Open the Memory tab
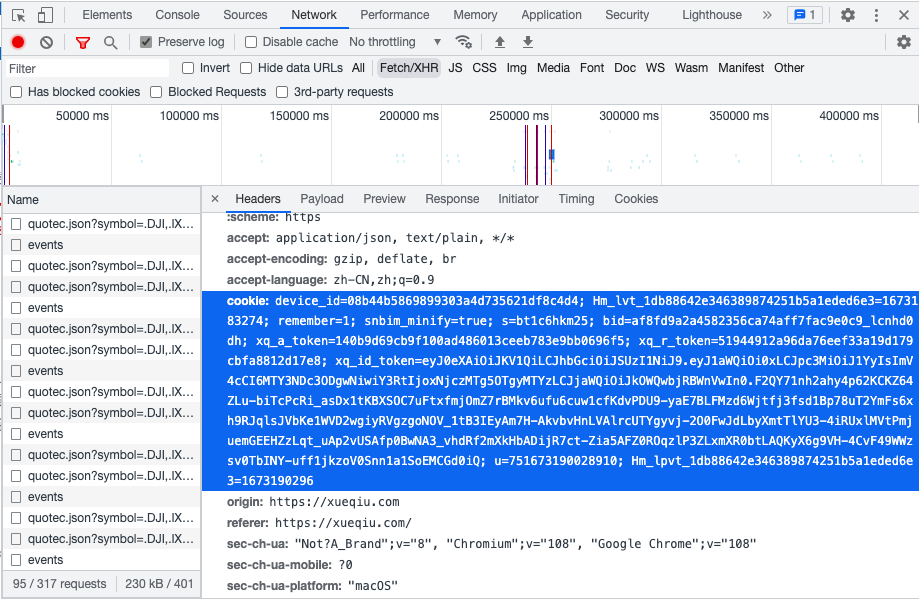The image size is (919, 599). tap(475, 15)
